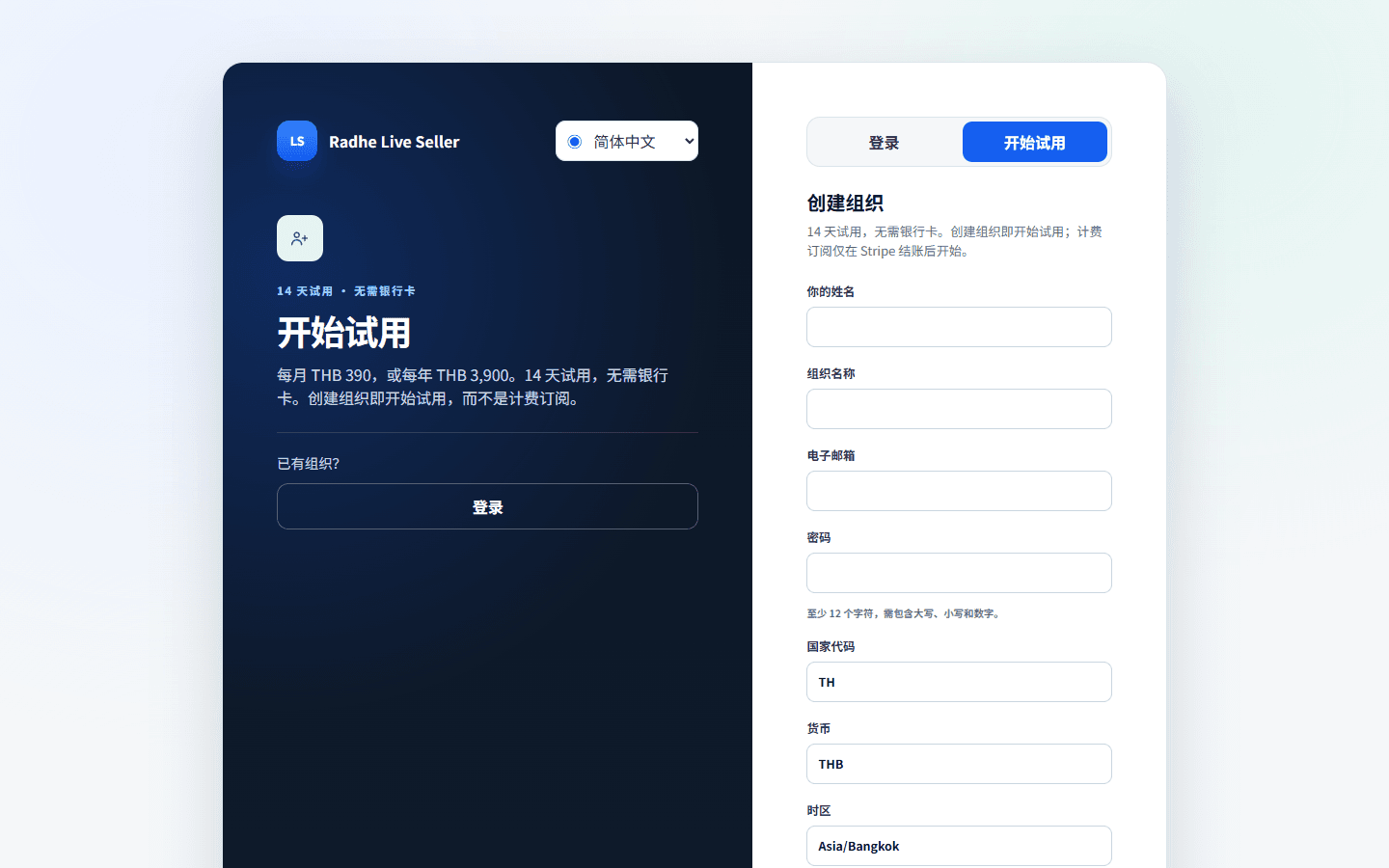The image size is (1389, 868).
Task: Click the pricing description mentioning THB 390
Action: coord(473,387)
